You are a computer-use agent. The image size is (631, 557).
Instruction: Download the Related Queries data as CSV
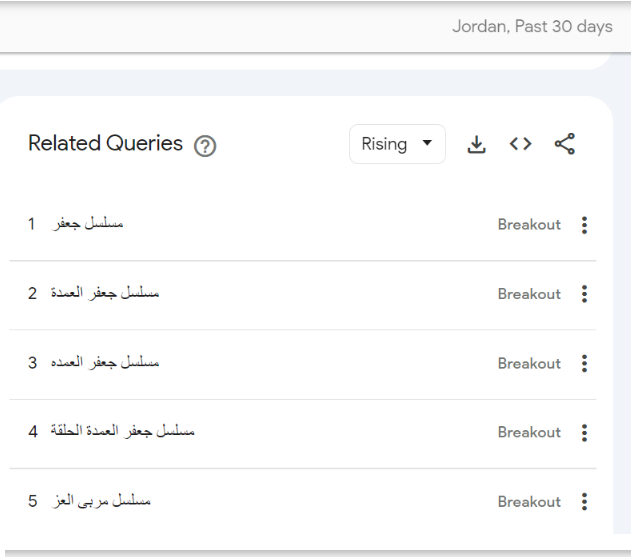475,144
